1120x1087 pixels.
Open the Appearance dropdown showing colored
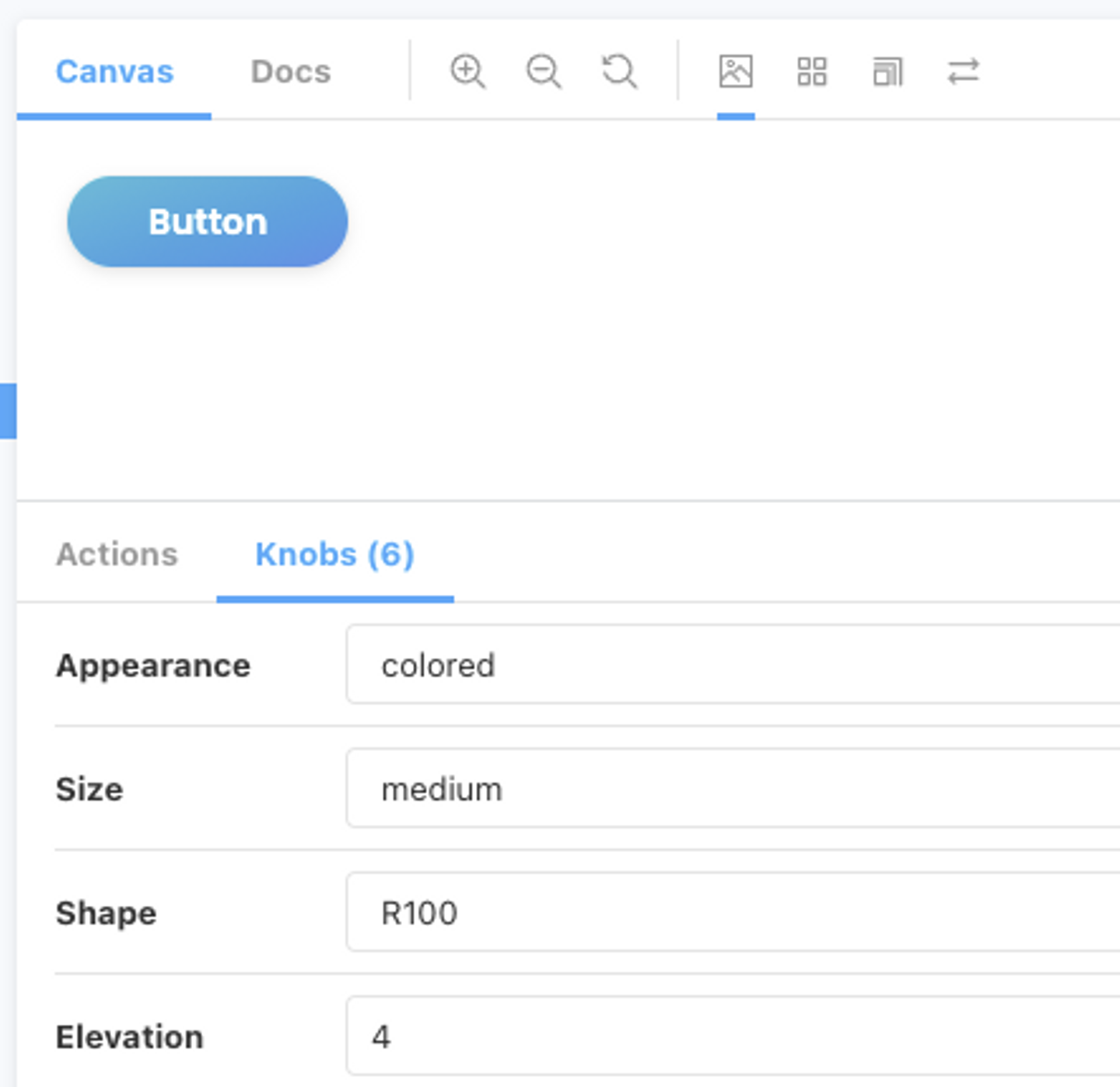[x=731, y=665]
